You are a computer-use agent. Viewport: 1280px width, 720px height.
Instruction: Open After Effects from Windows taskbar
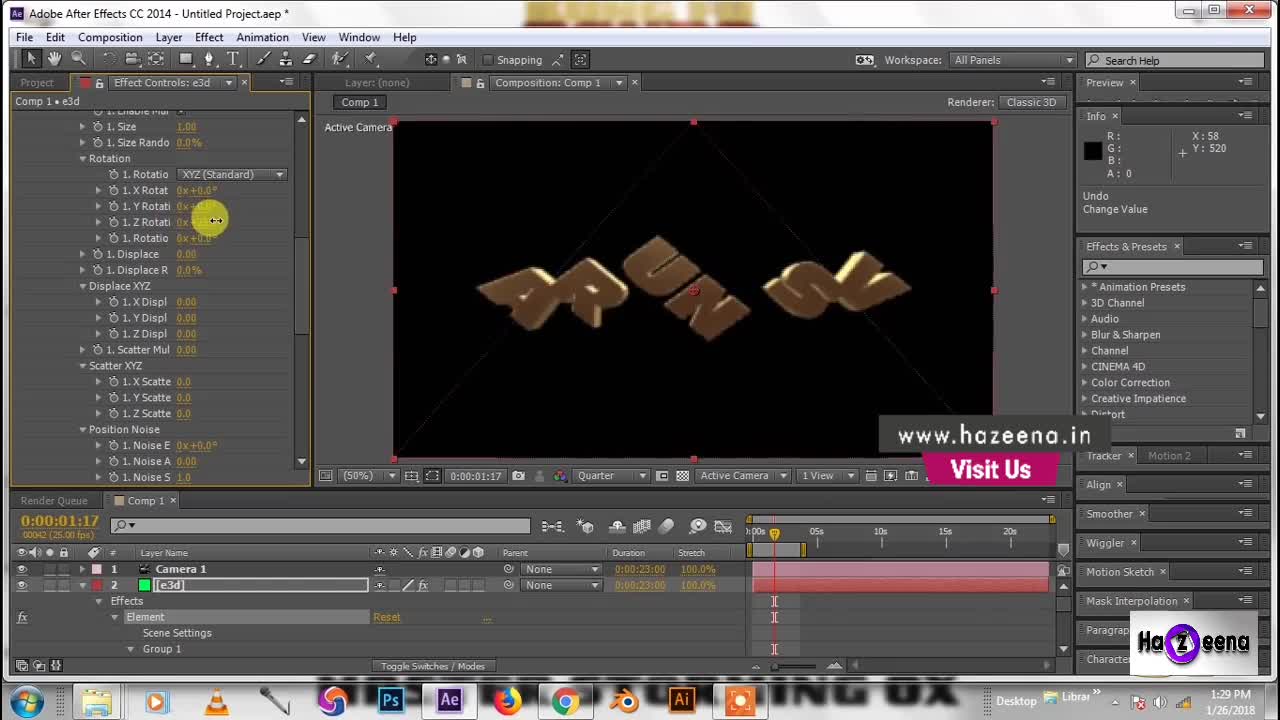449,700
